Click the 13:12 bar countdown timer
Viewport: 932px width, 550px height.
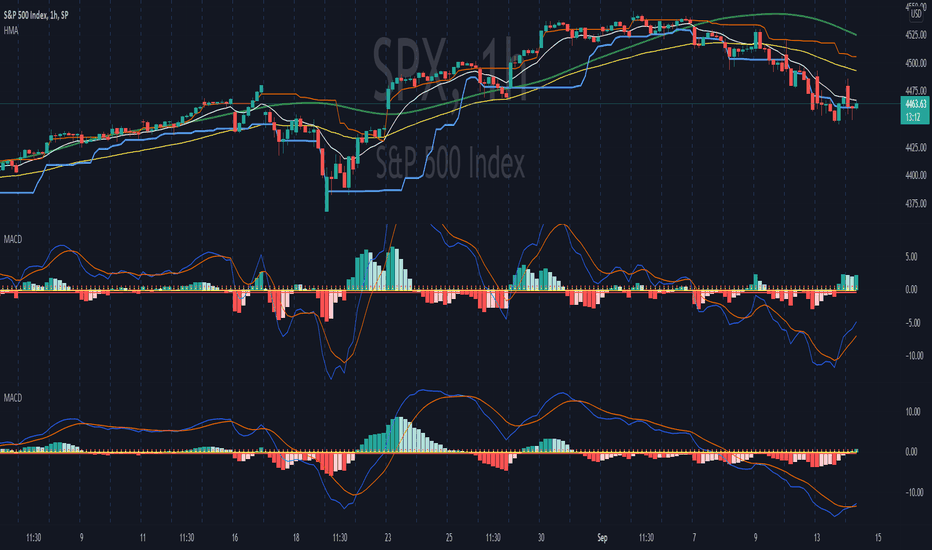[x=914, y=117]
